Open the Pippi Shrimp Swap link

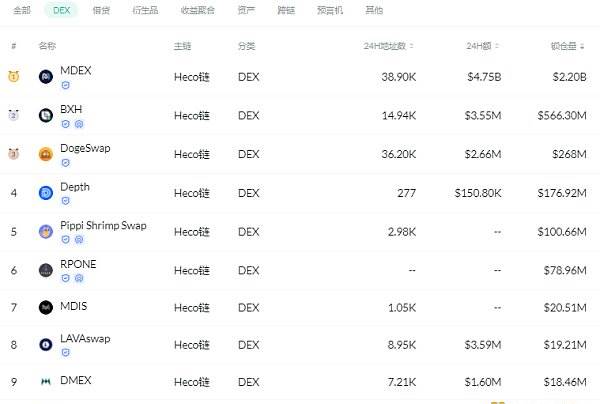coord(103,225)
